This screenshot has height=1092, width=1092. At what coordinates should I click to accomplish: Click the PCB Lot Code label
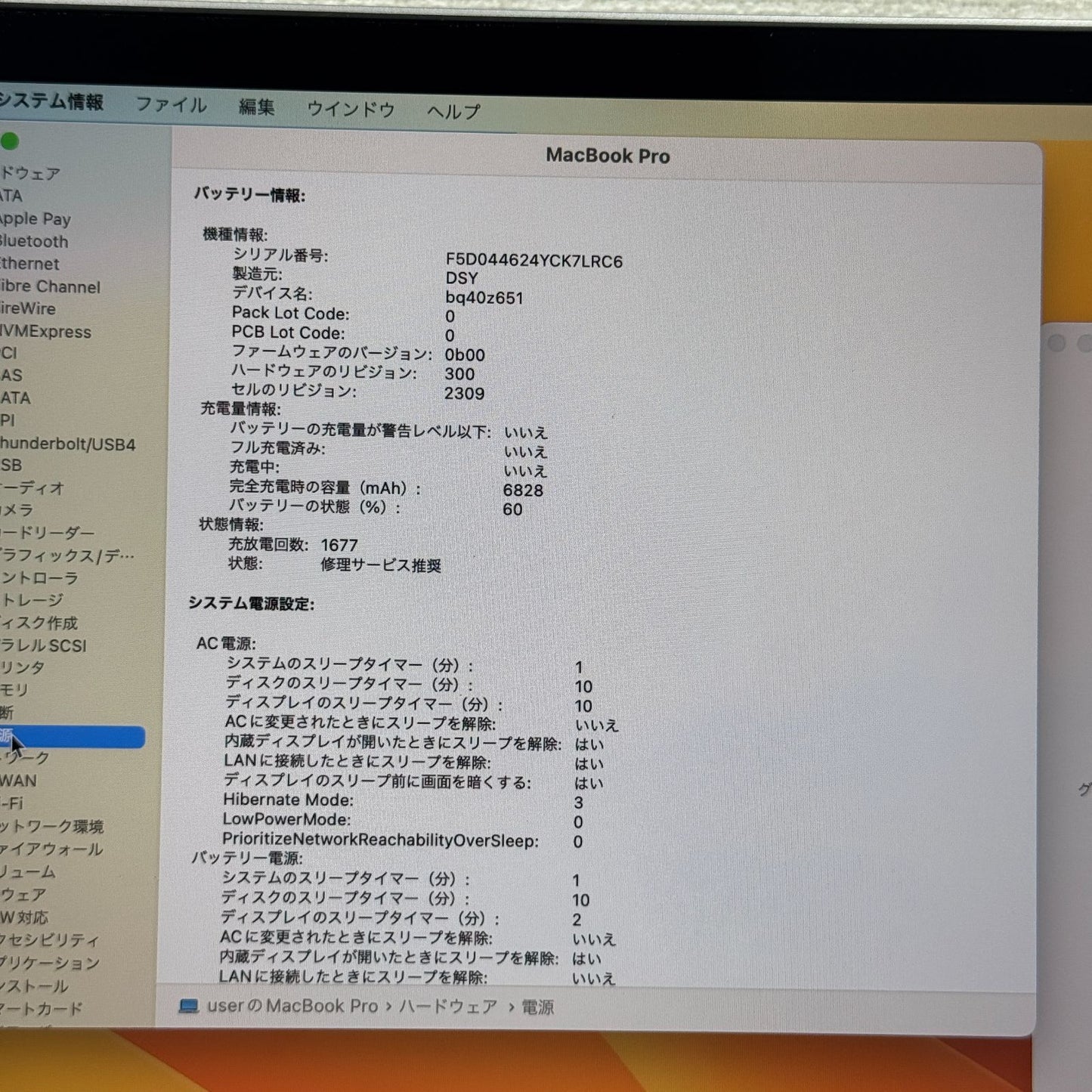click(x=288, y=333)
